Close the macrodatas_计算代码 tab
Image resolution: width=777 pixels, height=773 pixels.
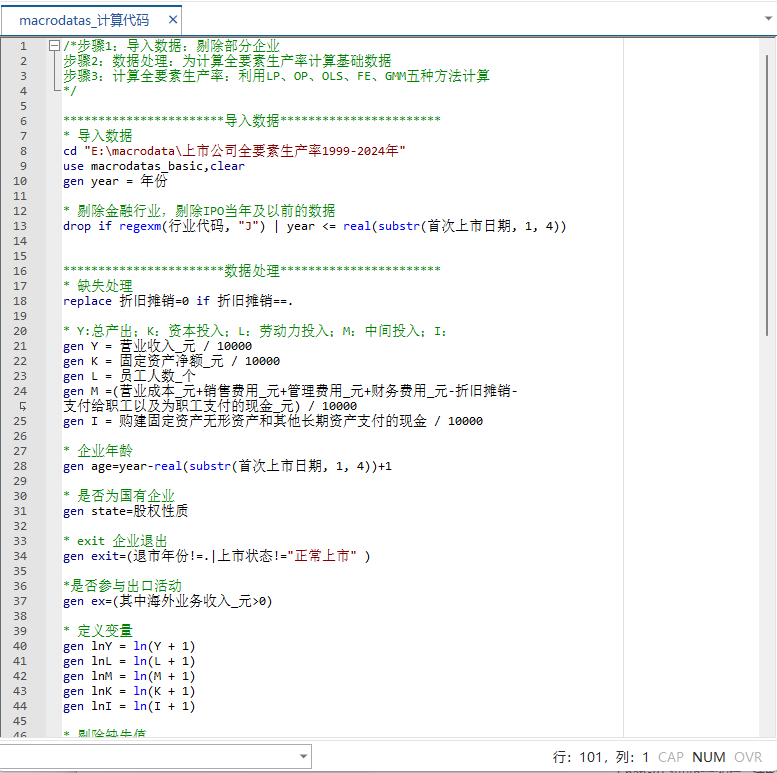(172, 19)
